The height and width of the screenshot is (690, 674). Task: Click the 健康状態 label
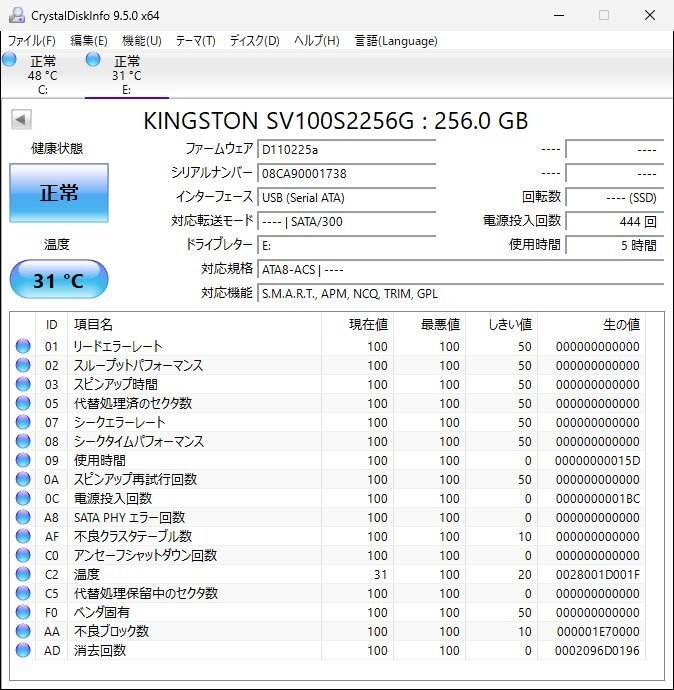pos(57,148)
